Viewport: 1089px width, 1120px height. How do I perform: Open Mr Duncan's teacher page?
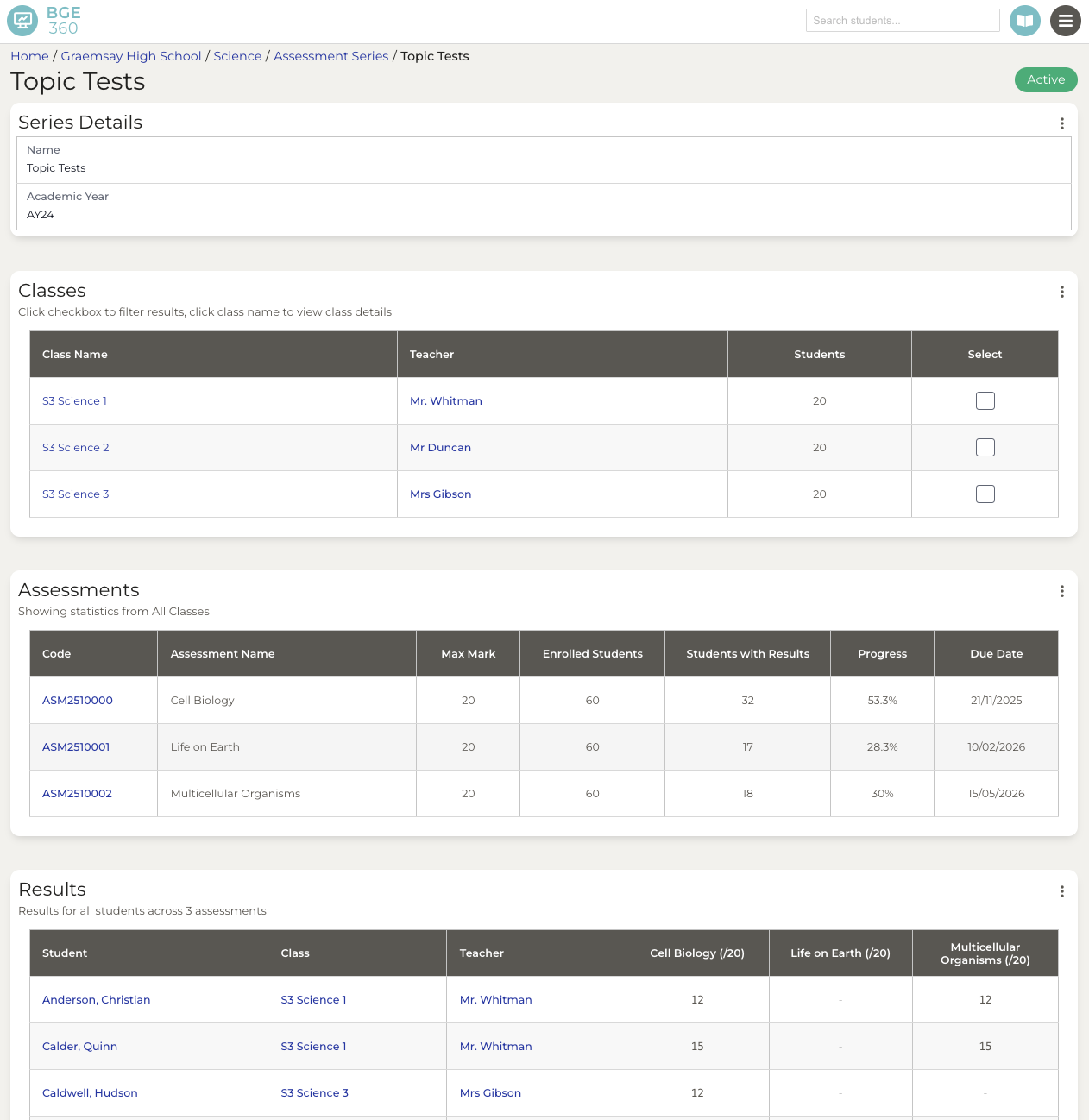(440, 447)
